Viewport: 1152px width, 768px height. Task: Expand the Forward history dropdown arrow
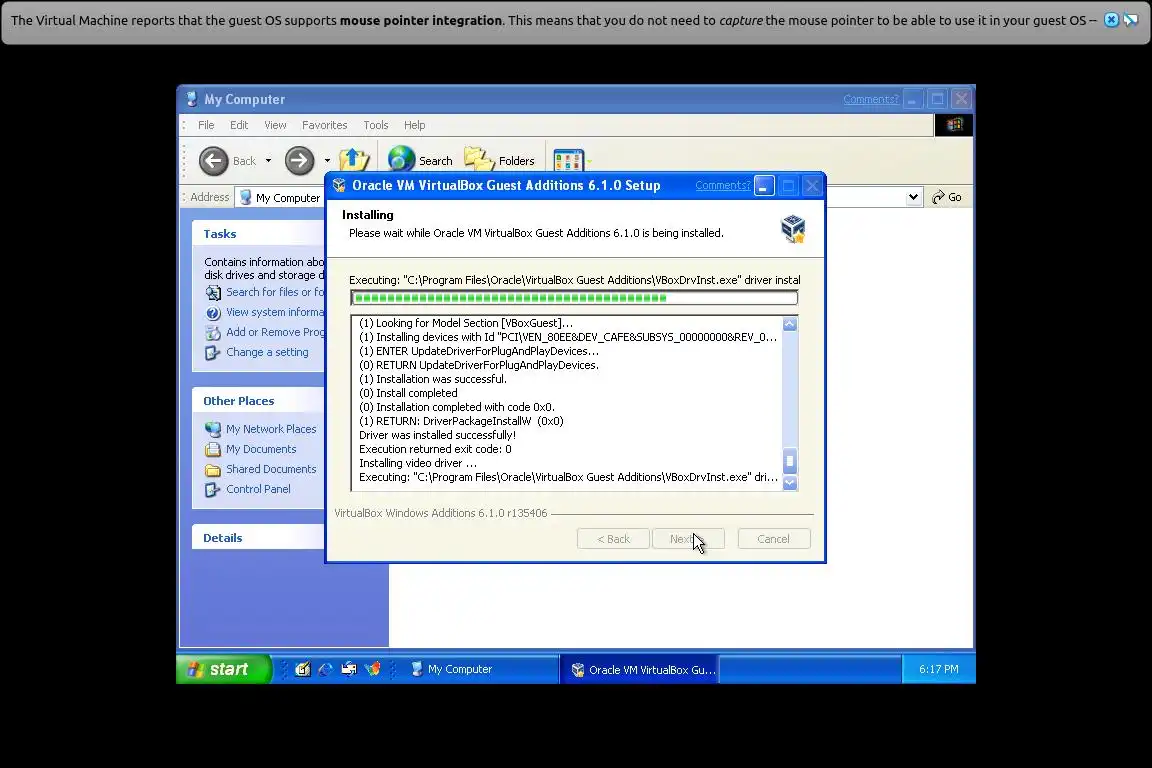(x=327, y=161)
